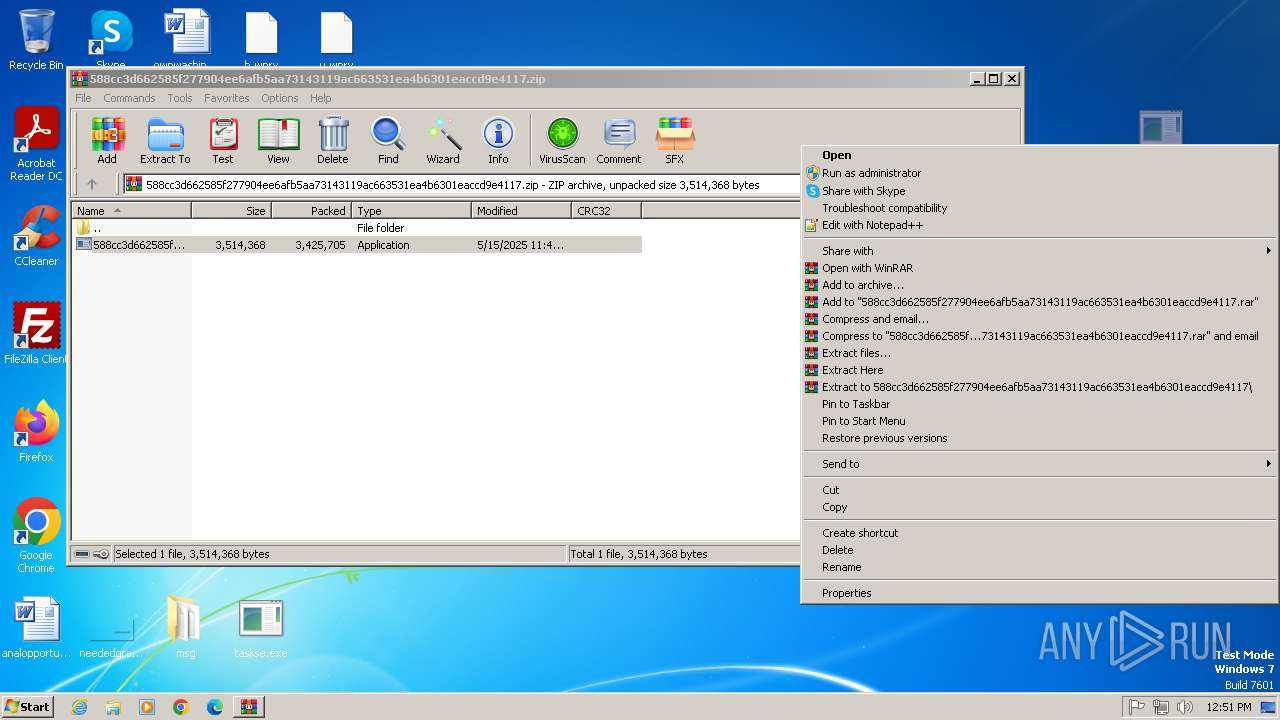Choose Open with WinRAR
The width and height of the screenshot is (1280, 720).
coord(1040,268)
